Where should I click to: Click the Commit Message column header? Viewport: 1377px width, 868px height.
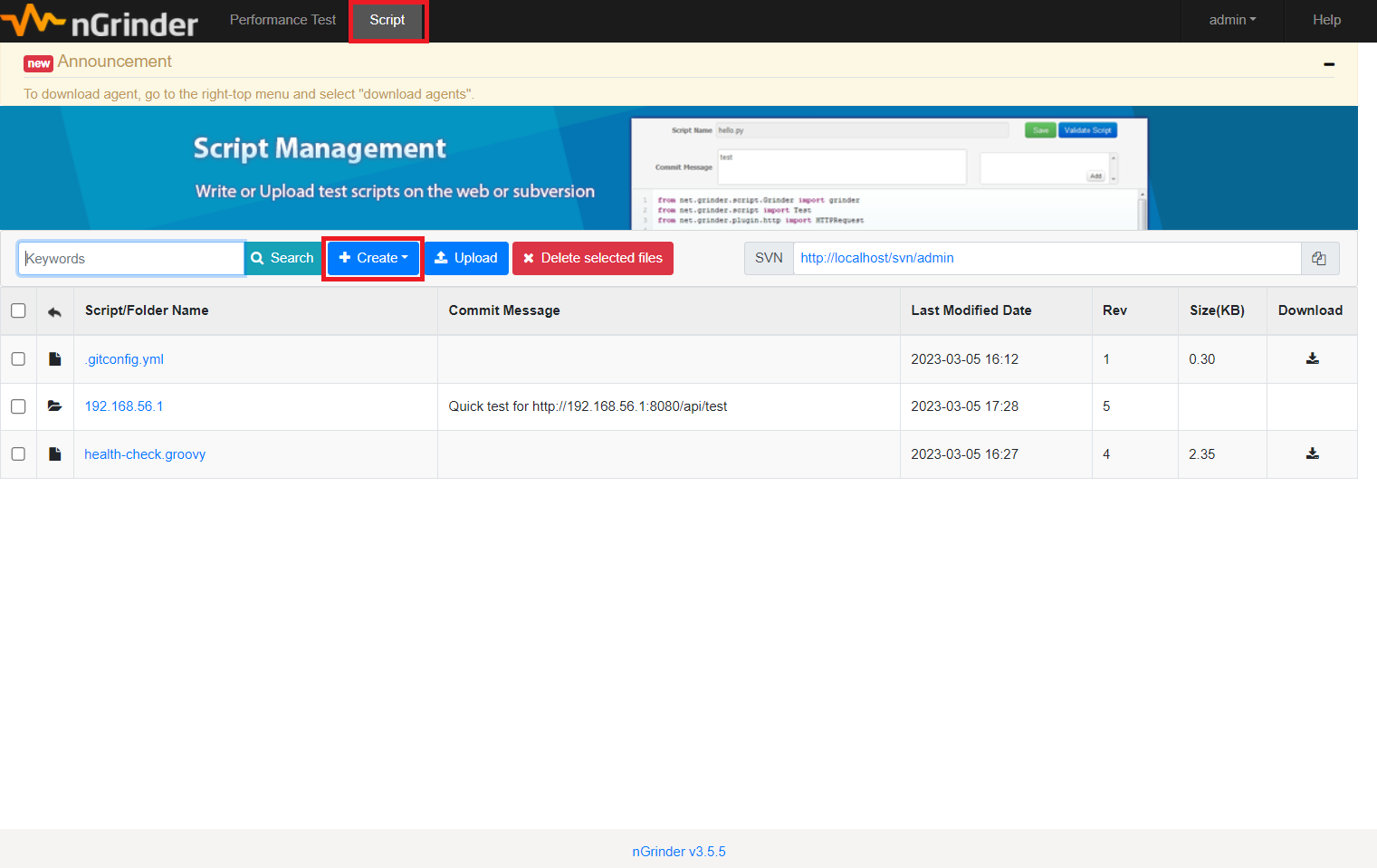tap(504, 310)
